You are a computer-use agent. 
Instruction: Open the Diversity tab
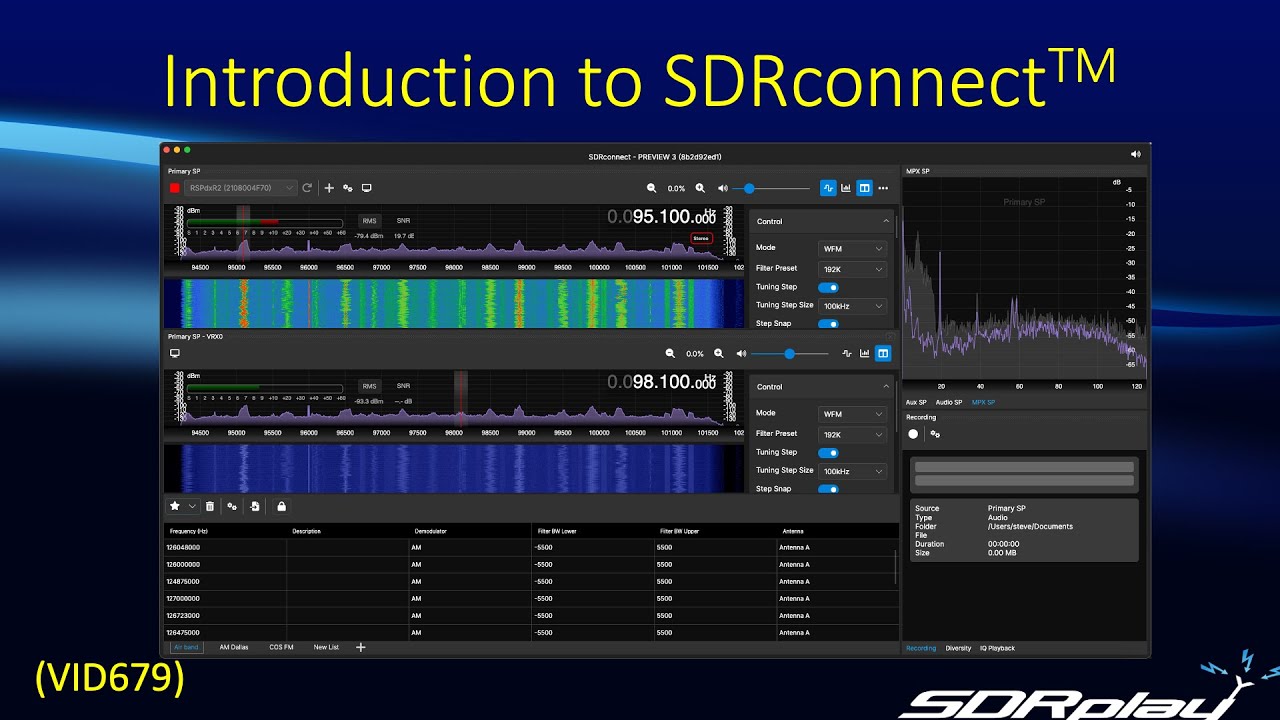click(x=958, y=648)
